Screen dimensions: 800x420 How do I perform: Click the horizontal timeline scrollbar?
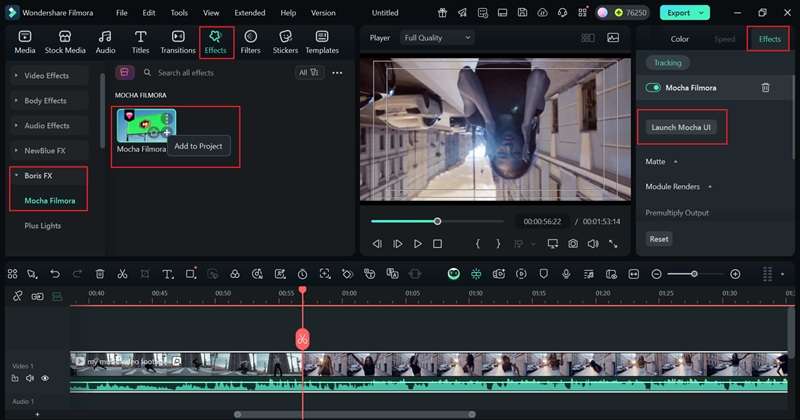[x=355, y=414]
